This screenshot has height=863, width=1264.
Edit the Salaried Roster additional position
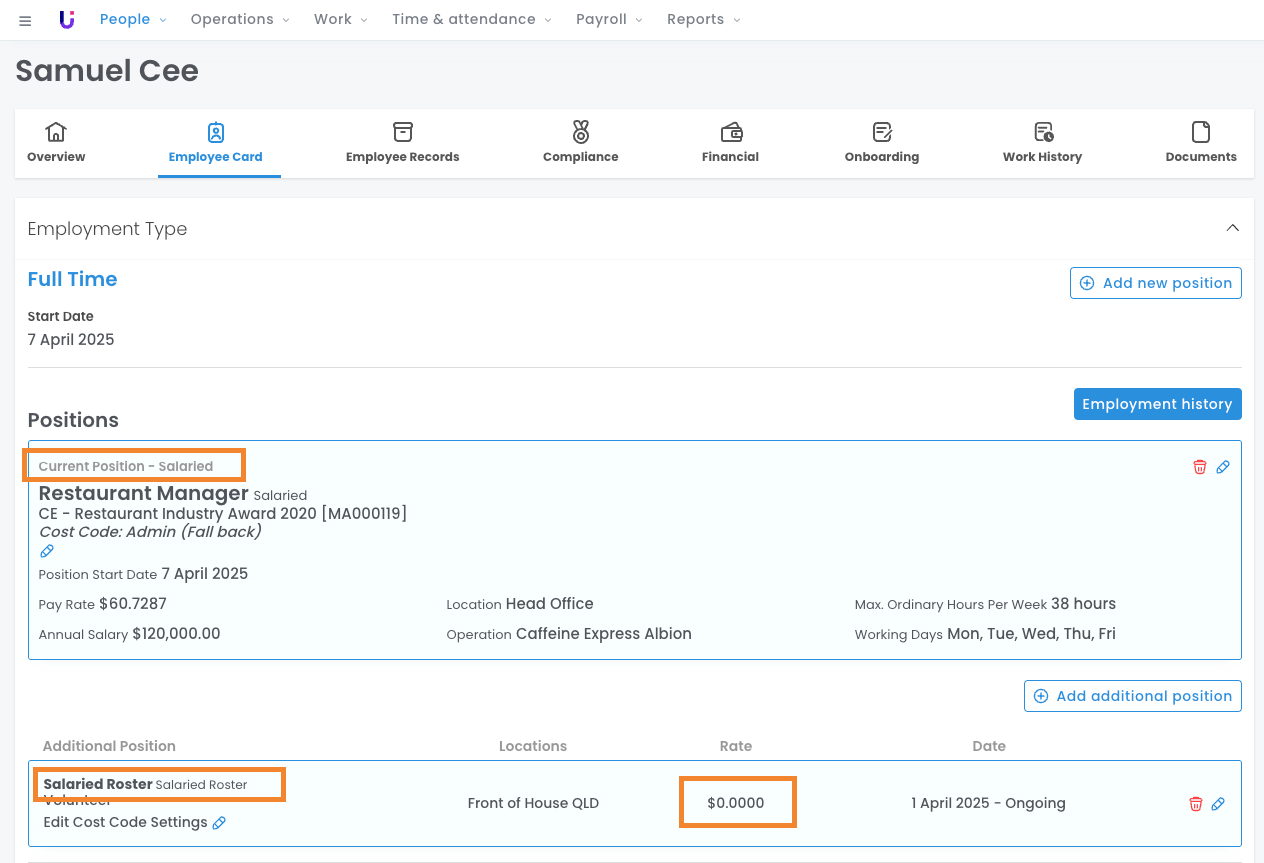(x=1218, y=804)
